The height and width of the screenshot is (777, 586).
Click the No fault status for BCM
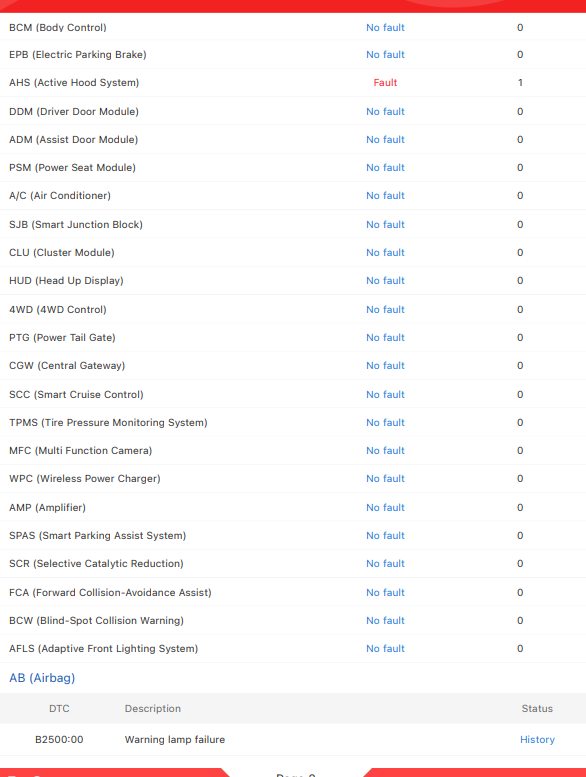pos(385,28)
